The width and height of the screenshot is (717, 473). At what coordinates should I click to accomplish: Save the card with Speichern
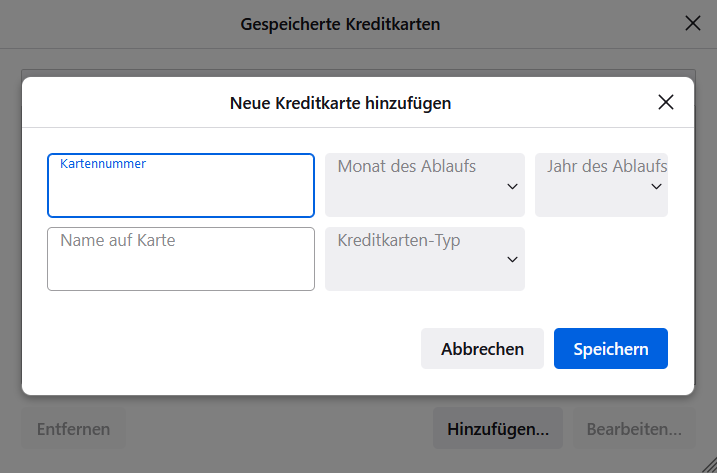(x=610, y=349)
